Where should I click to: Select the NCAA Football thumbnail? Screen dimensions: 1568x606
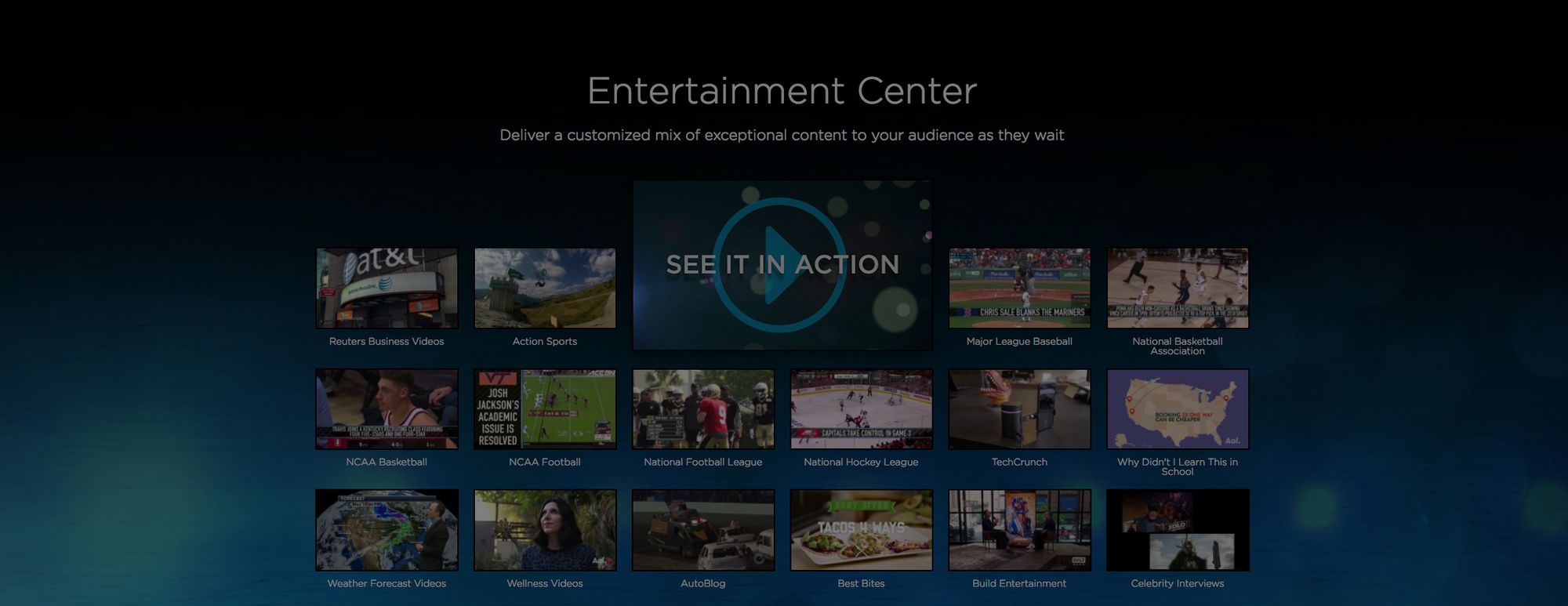545,409
